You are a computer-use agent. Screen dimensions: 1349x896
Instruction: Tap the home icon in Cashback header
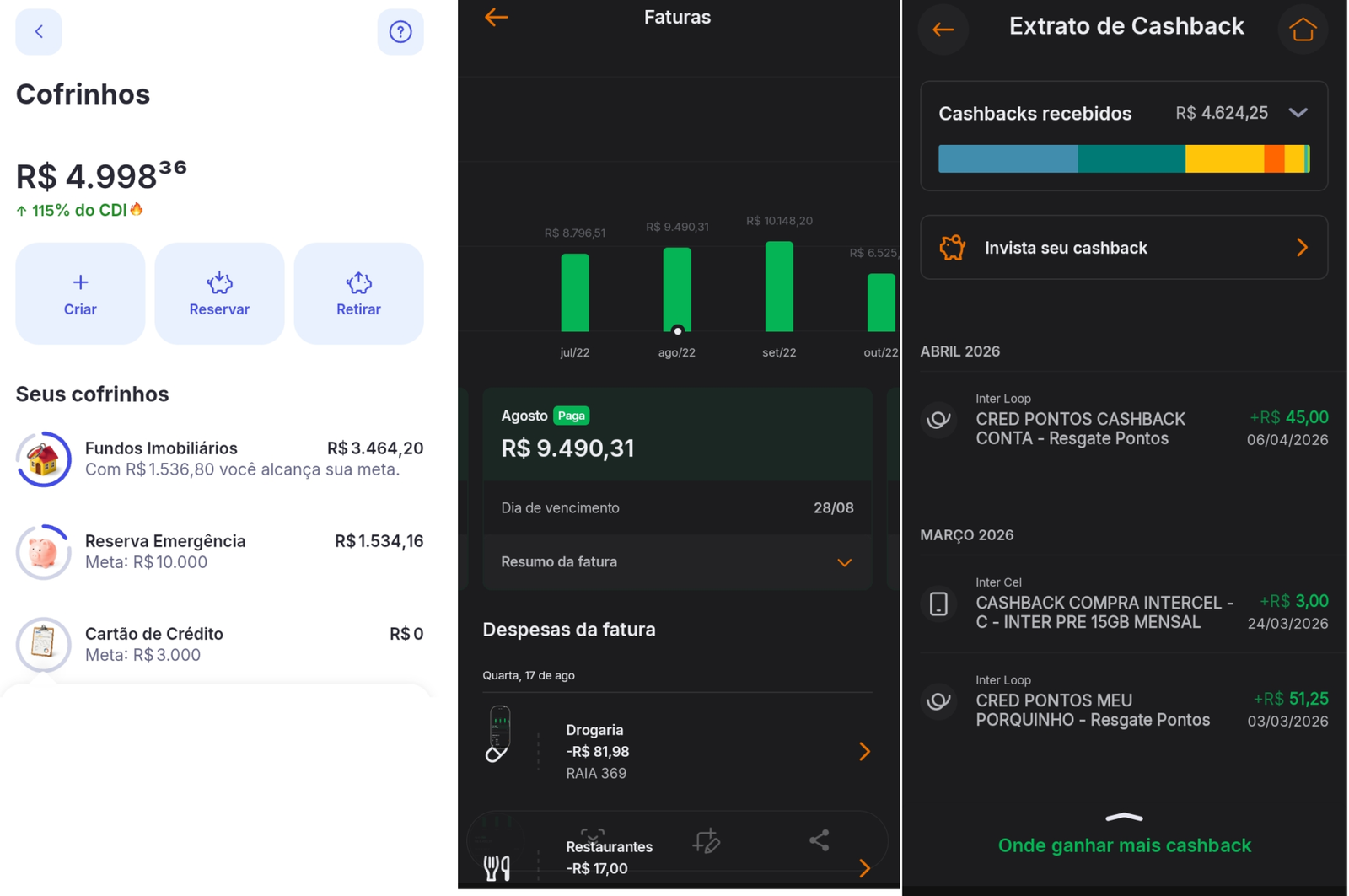[1303, 30]
